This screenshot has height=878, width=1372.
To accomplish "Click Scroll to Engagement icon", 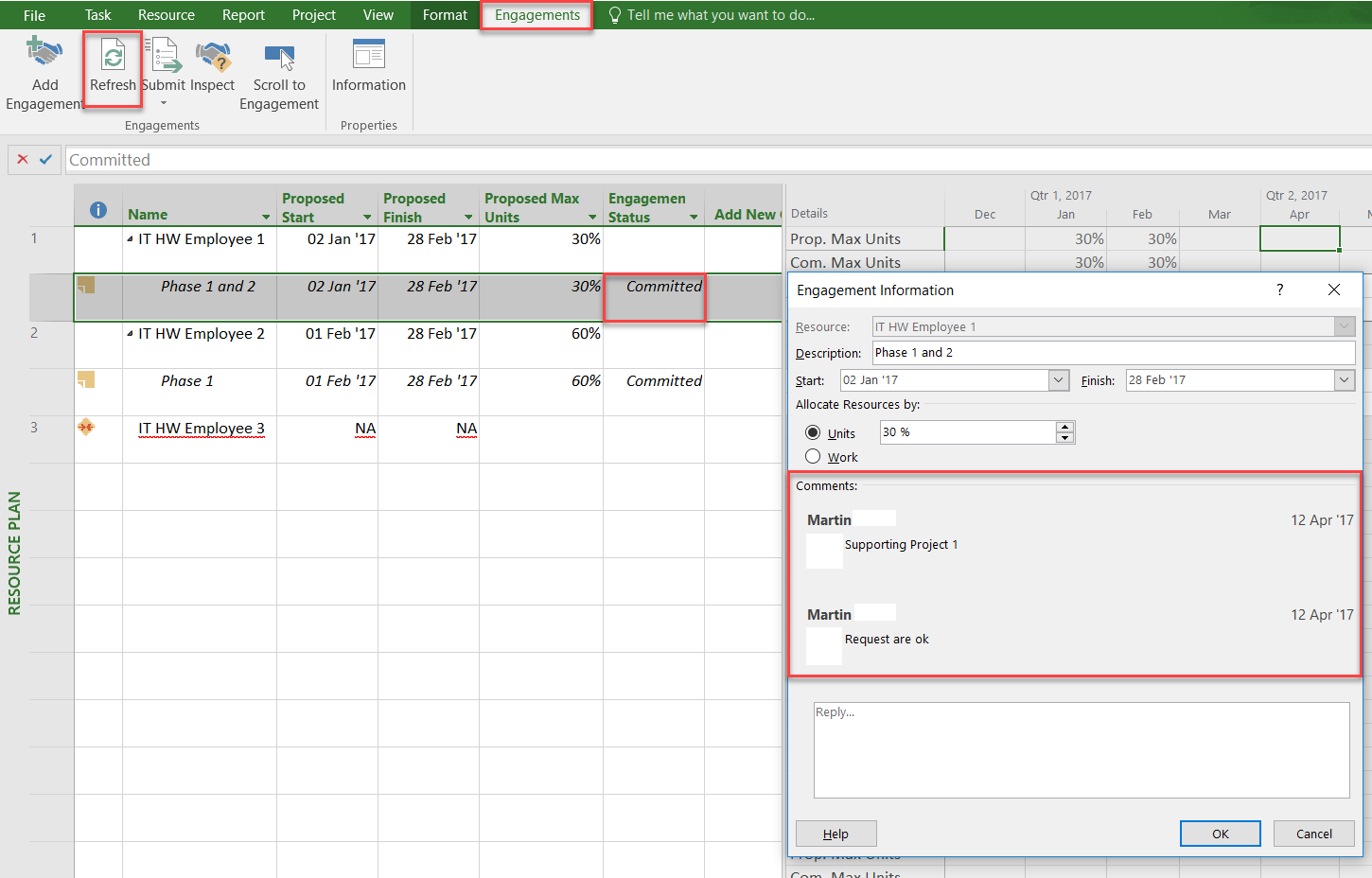I will pyautogui.click(x=279, y=57).
